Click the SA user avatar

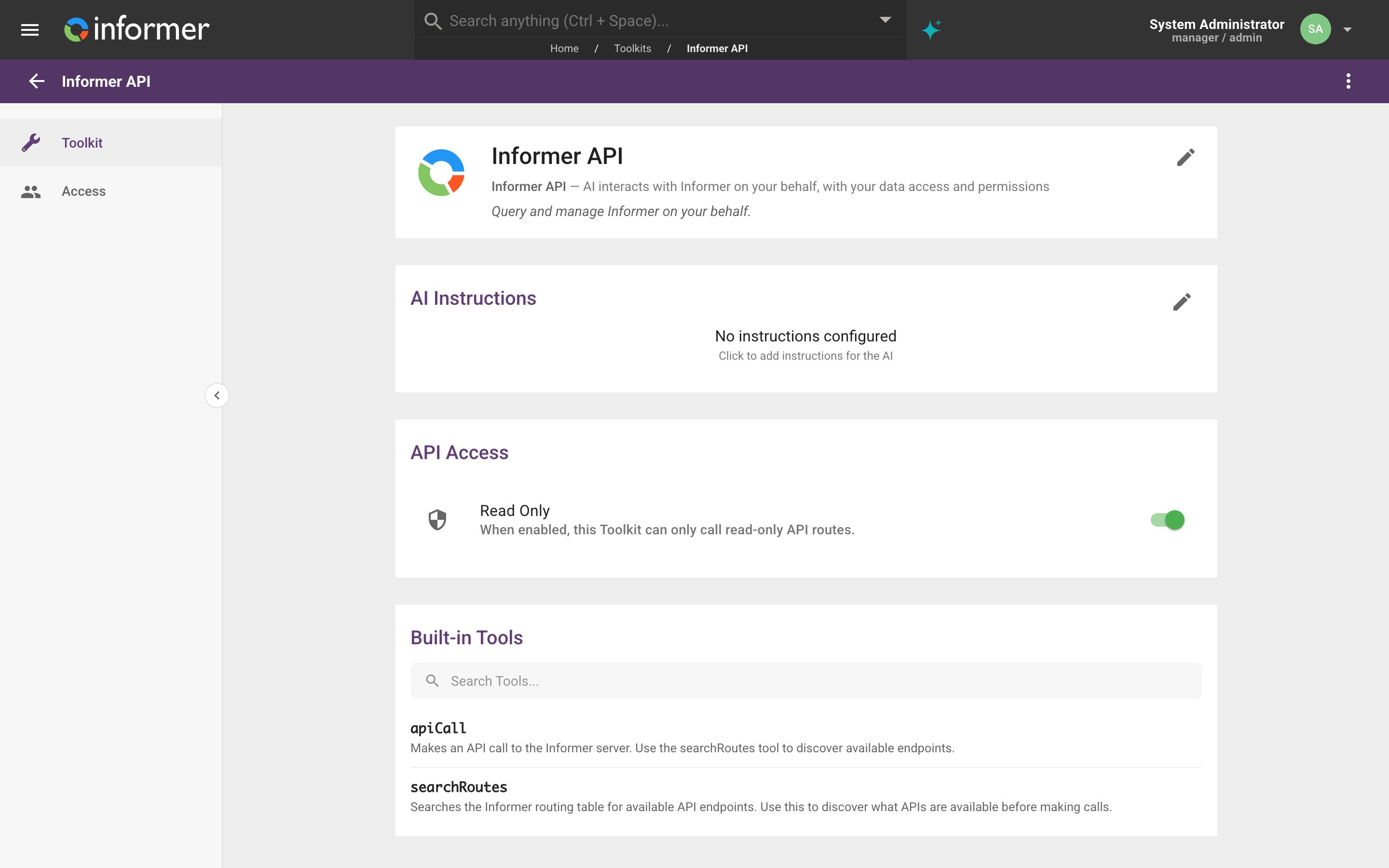pyautogui.click(x=1315, y=29)
